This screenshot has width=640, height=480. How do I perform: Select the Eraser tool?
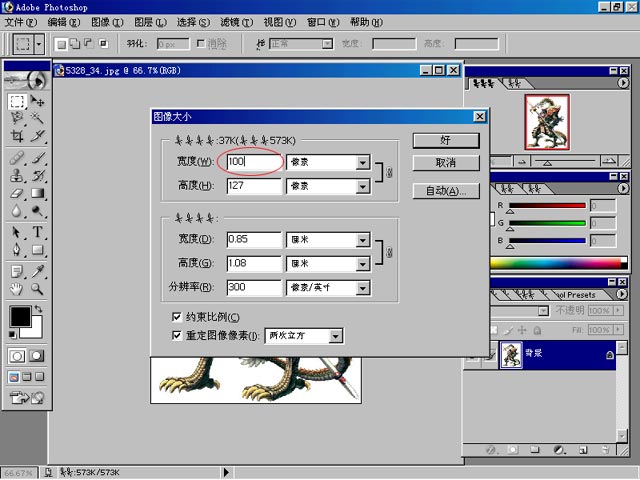pyautogui.click(x=17, y=193)
